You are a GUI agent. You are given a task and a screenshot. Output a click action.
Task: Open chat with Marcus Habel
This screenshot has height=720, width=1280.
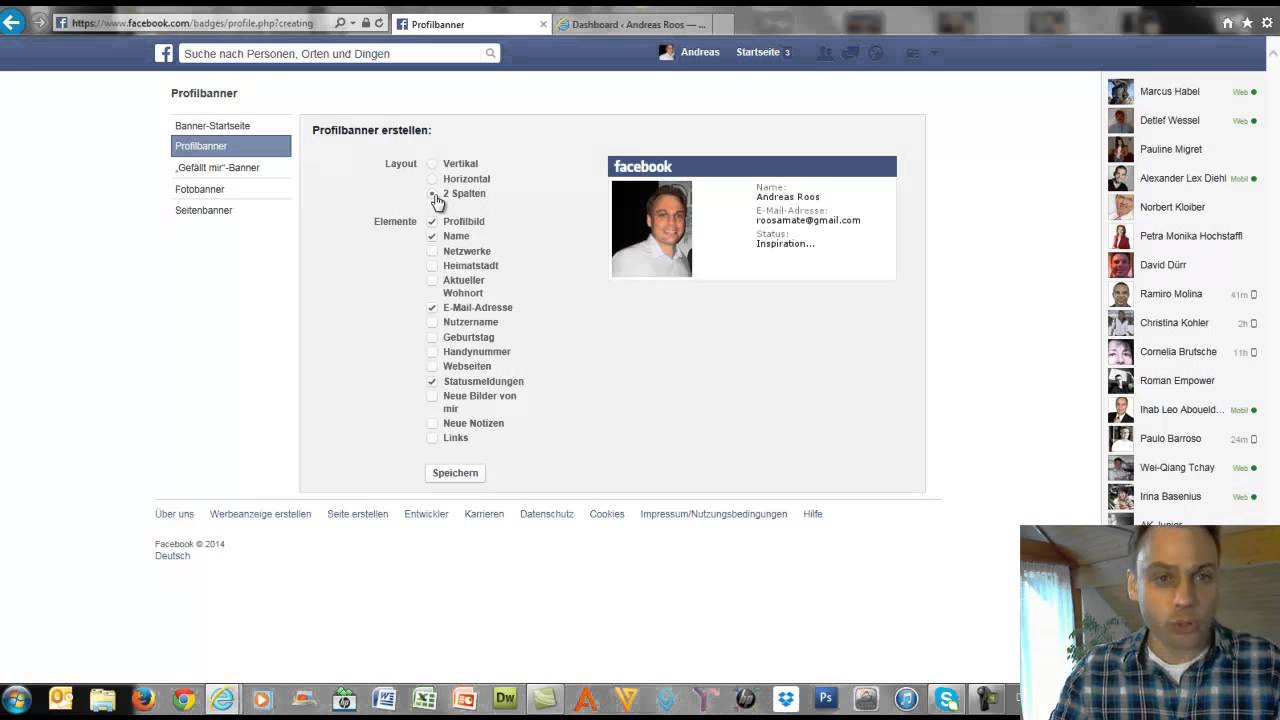1183,92
